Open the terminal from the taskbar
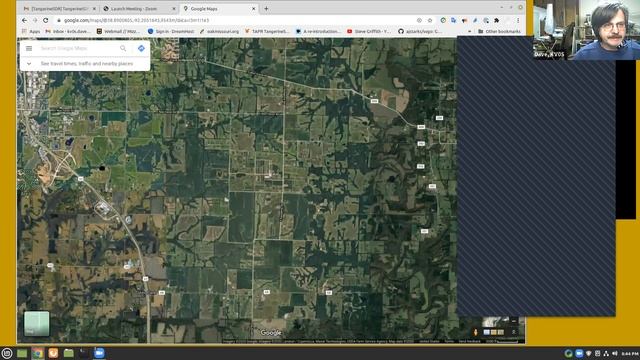Image resolution: width=640 pixels, height=360 pixels. coord(84,353)
